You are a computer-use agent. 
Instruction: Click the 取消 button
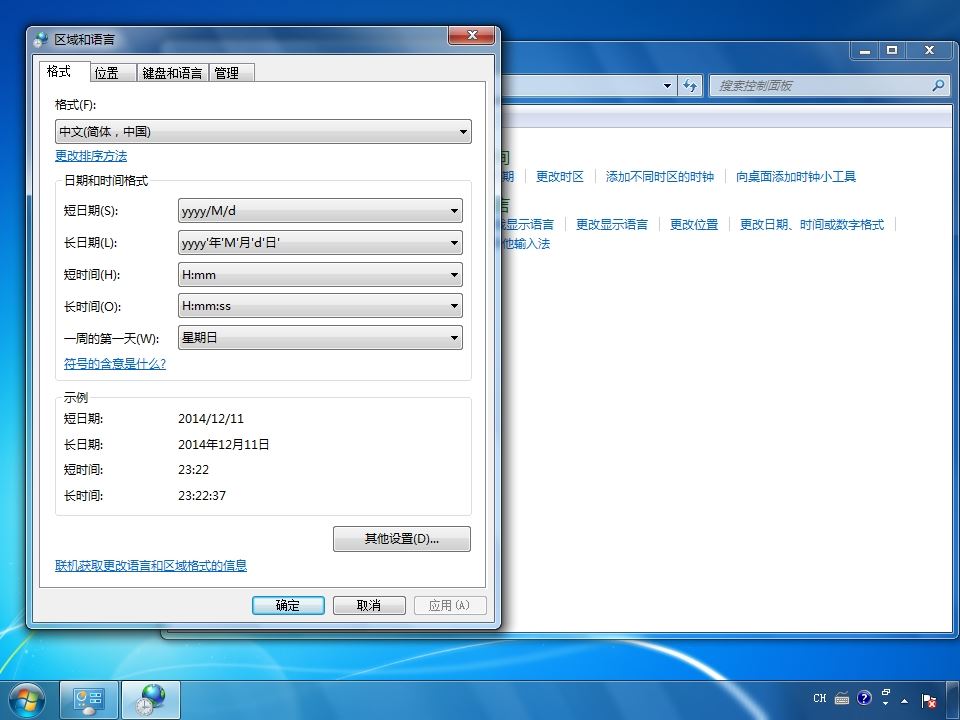[369, 606]
